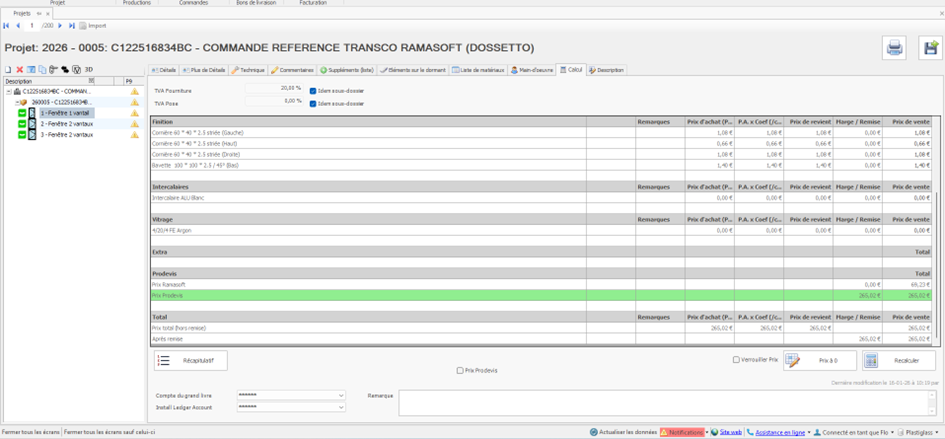The width and height of the screenshot is (945, 439).
Task: Click the Recalculer button
Action: pyautogui.click(x=898, y=360)
